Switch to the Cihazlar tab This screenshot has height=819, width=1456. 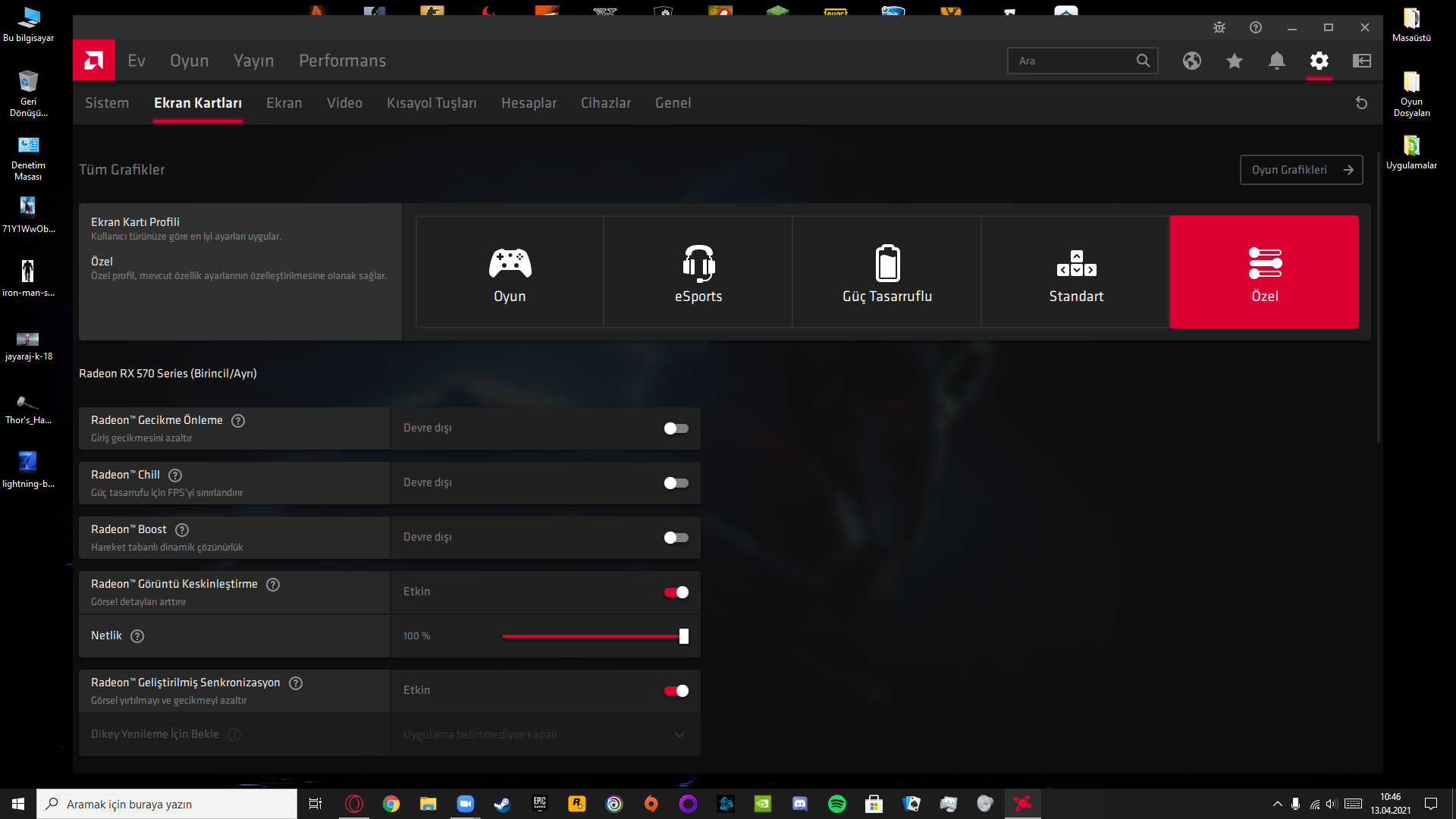(606, 103)
